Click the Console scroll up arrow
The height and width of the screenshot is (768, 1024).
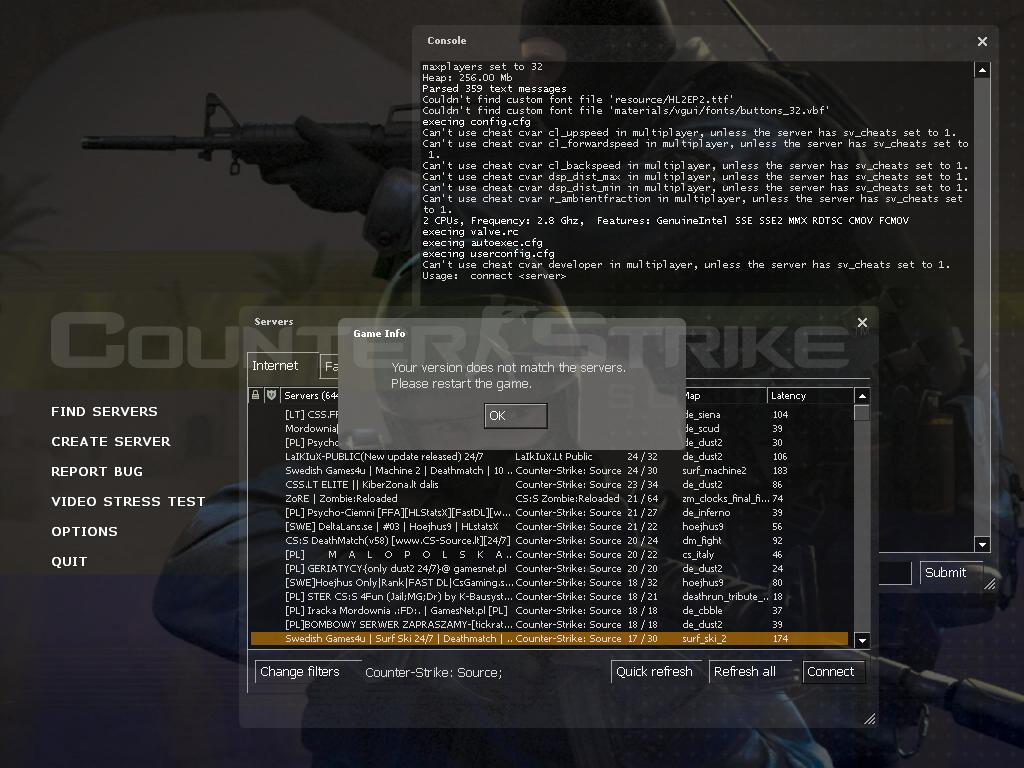982,69
